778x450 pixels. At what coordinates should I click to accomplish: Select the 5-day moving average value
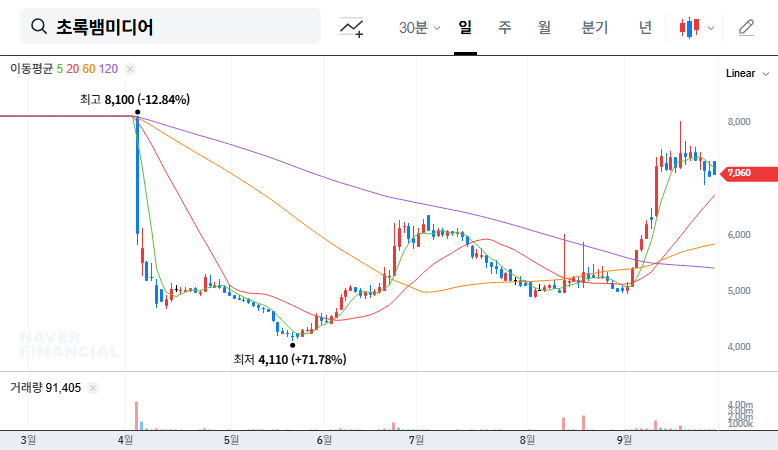[x=60, y=68]
